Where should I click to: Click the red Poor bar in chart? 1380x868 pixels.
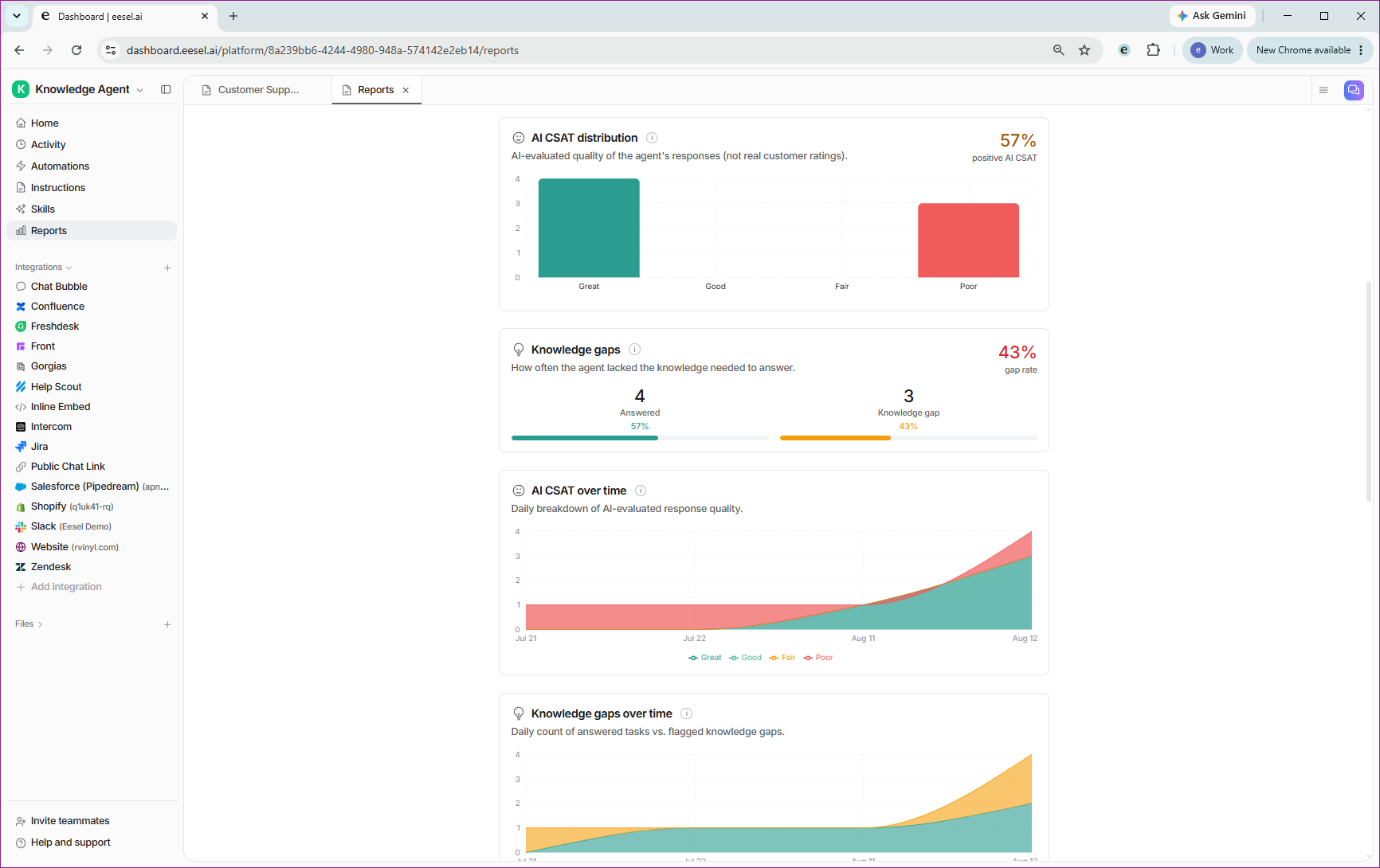[x=968, y=240]
